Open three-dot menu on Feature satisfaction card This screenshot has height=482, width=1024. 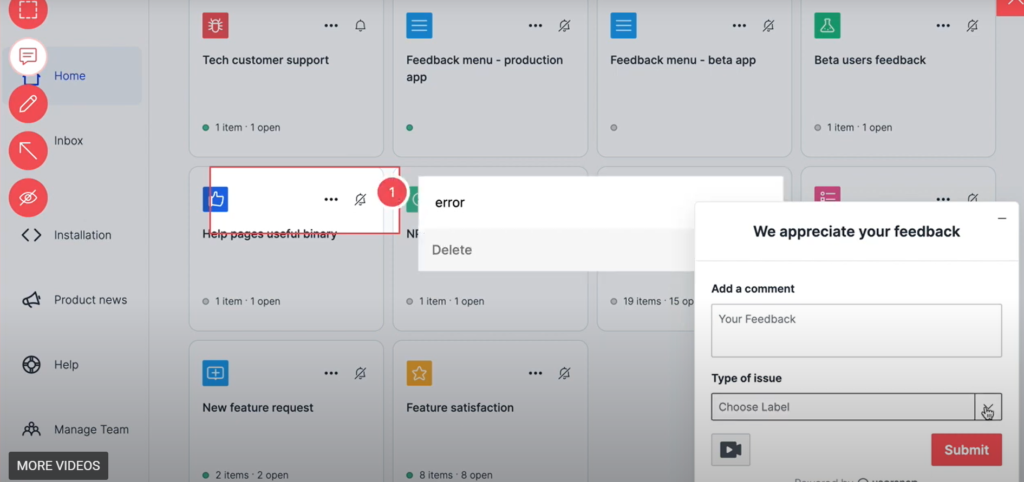click(535, 373)
